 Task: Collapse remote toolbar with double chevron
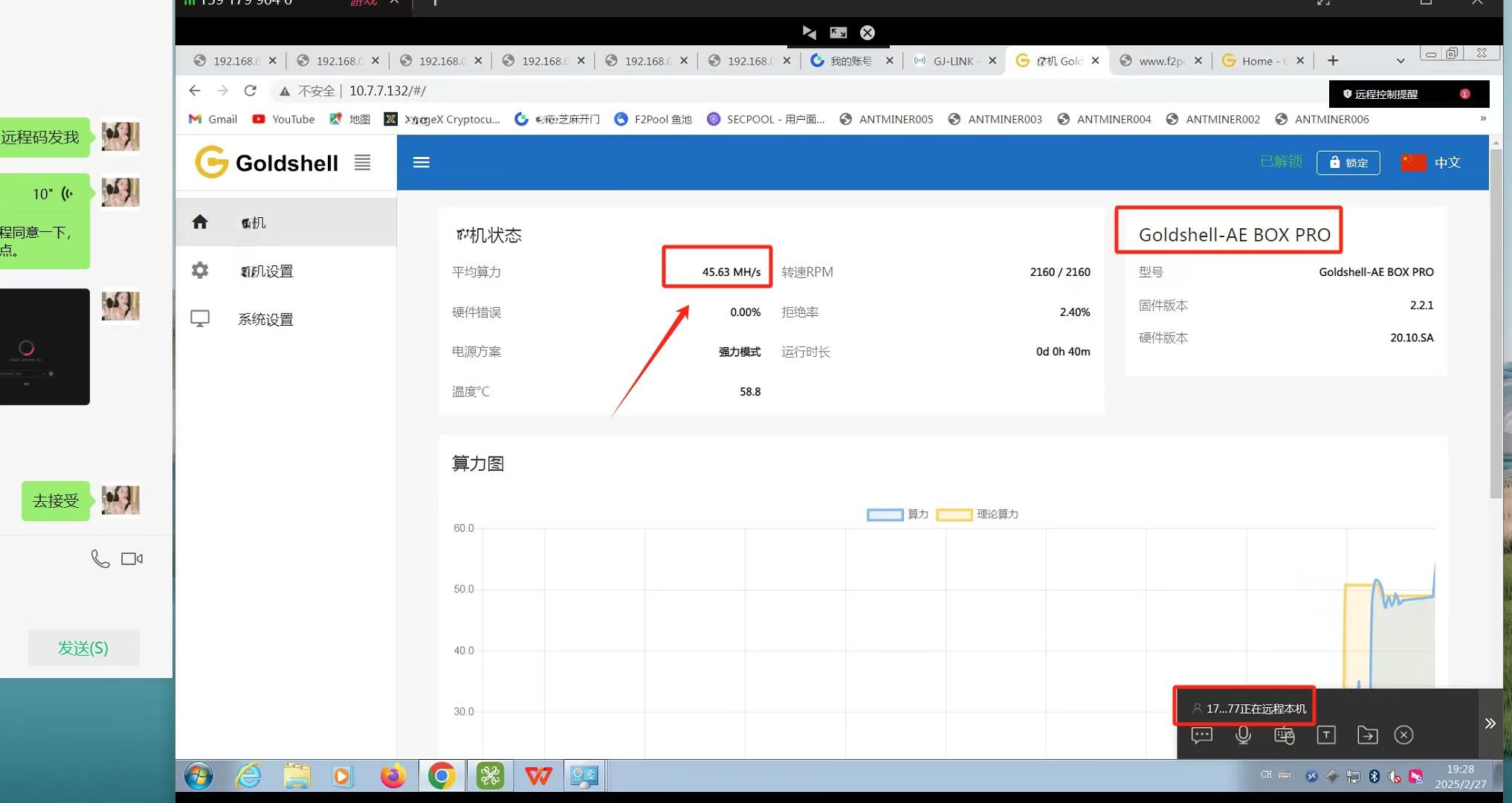point(1490,723)
